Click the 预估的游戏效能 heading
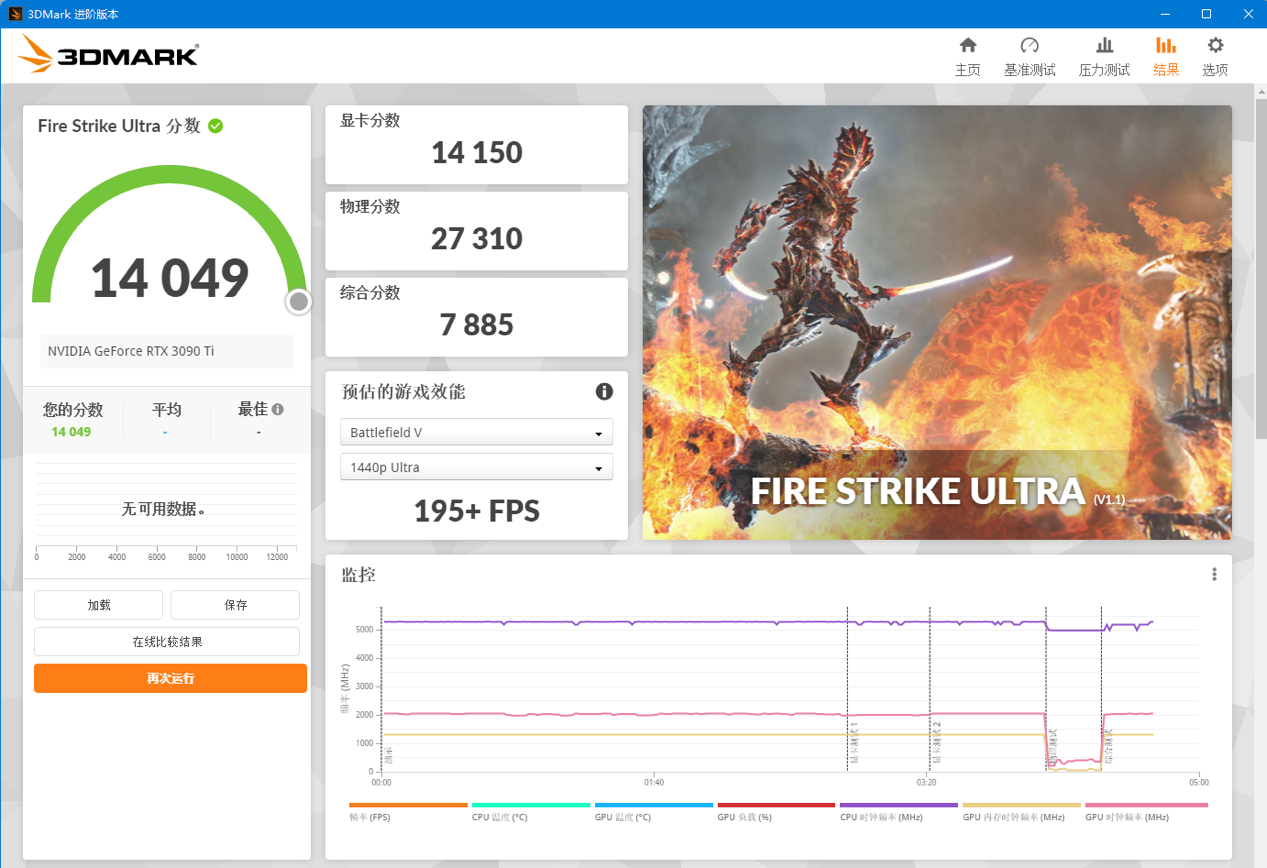This screenshot has height=868, width=1267. pyautogui.click(x=403, y=392)
